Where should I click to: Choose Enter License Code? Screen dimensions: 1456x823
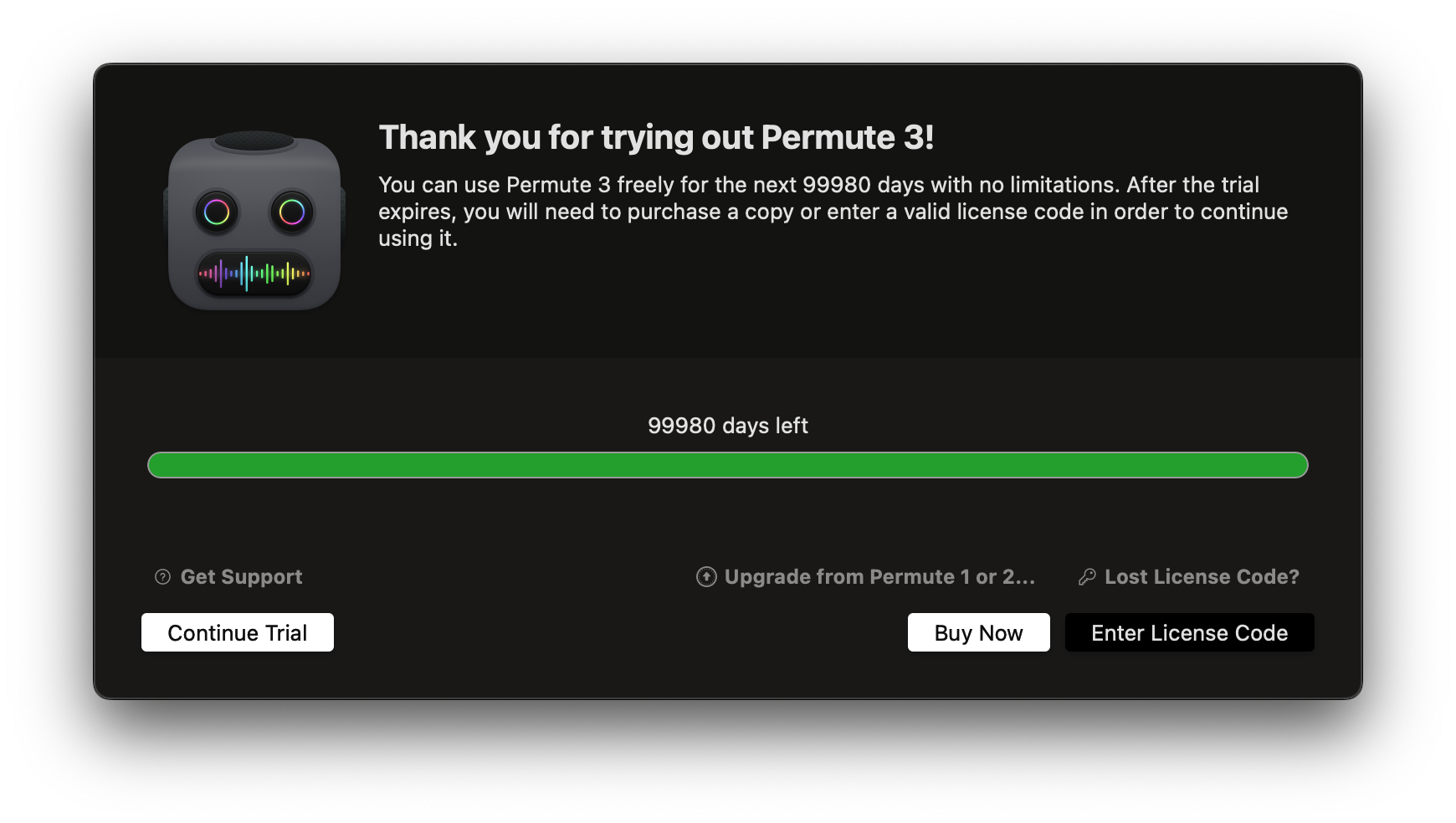(1189, 633)
